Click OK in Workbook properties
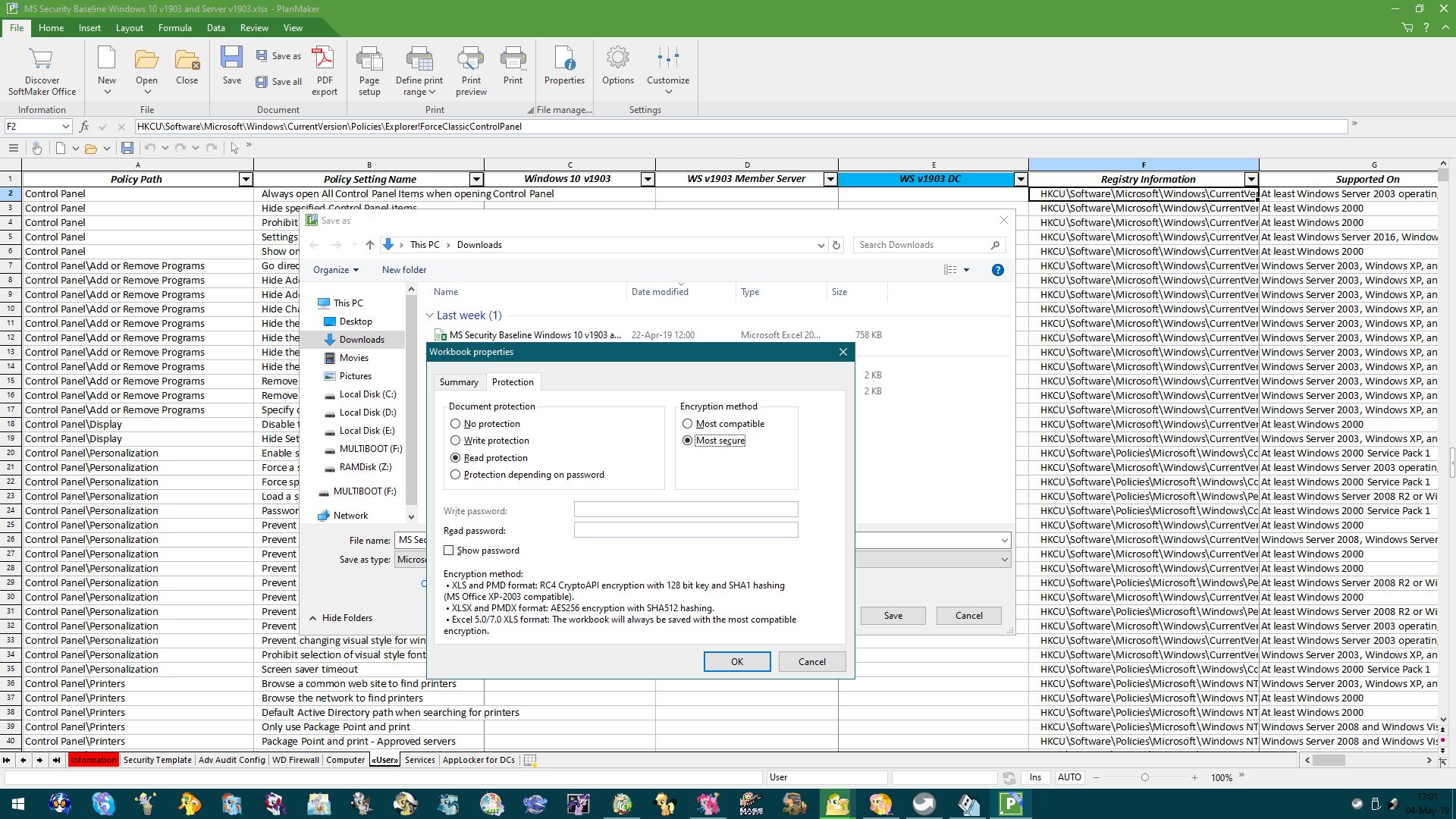1456x819 pixels. click(x=736, y=662)
